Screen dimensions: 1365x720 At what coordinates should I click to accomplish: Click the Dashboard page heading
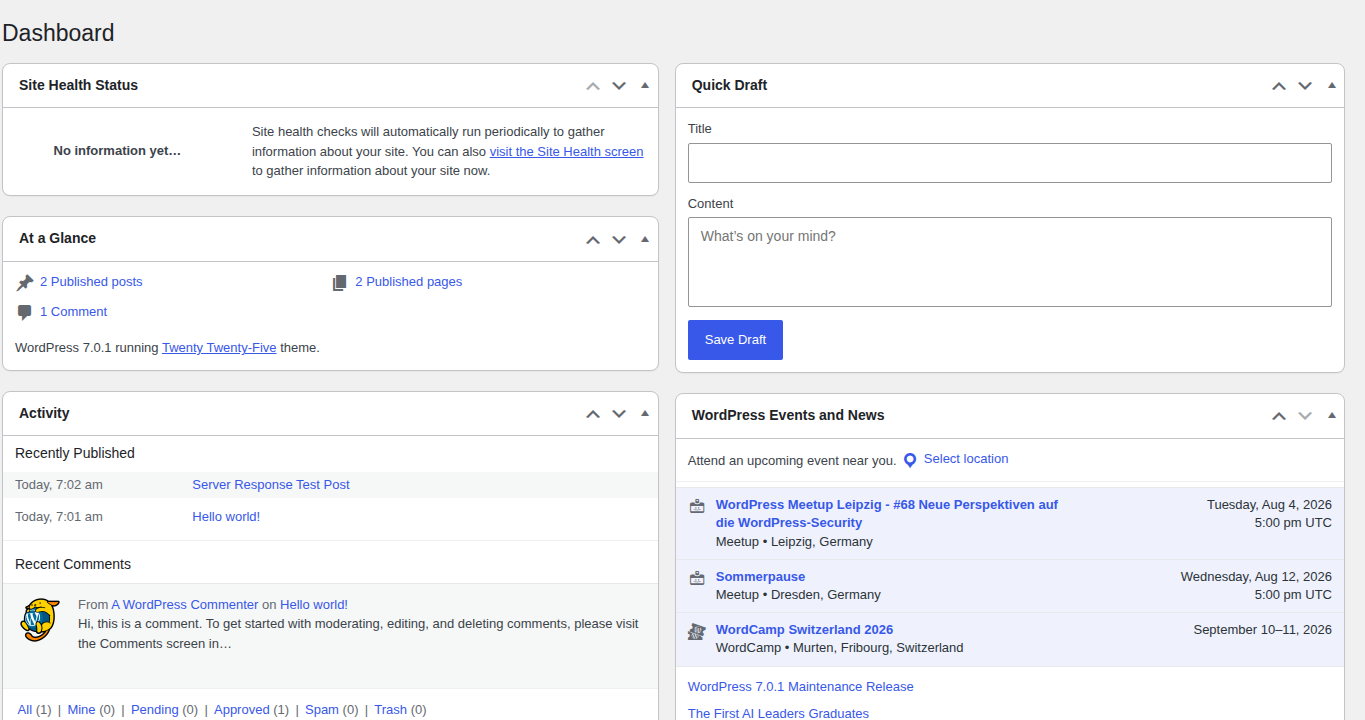pyautogui.click(x=58, y=33)
